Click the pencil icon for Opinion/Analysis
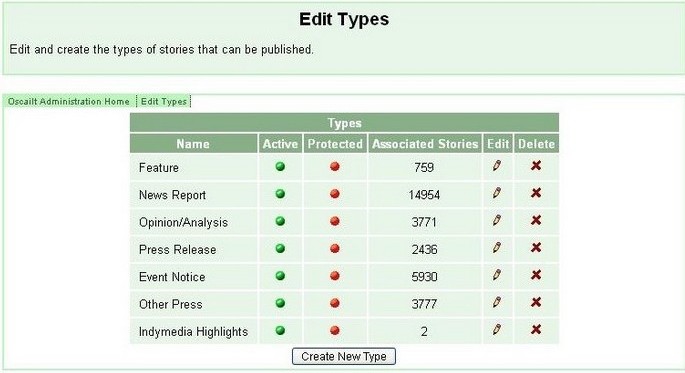685x373 pixels. (497, 221)
